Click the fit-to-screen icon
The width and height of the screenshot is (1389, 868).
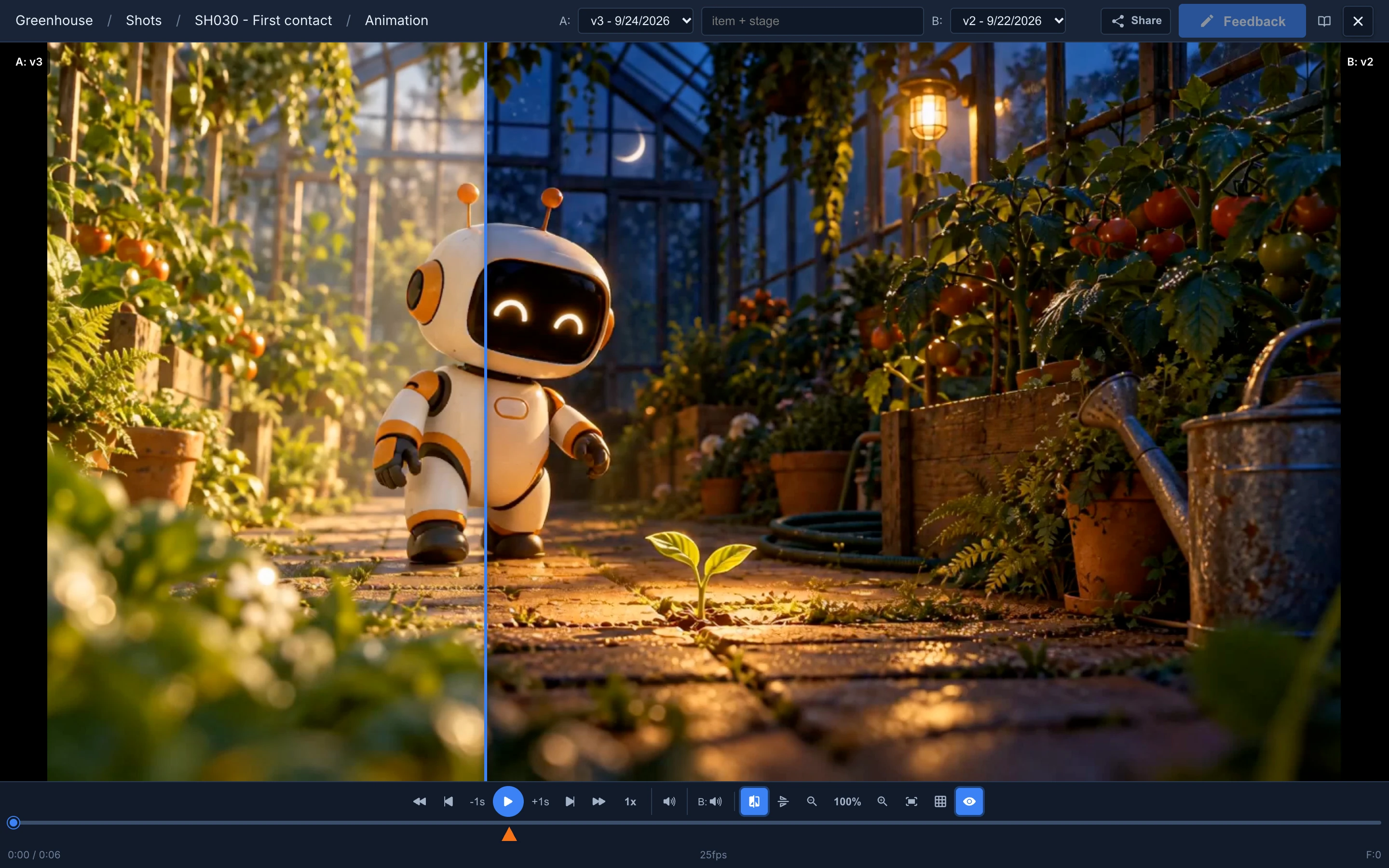(912, 801)
